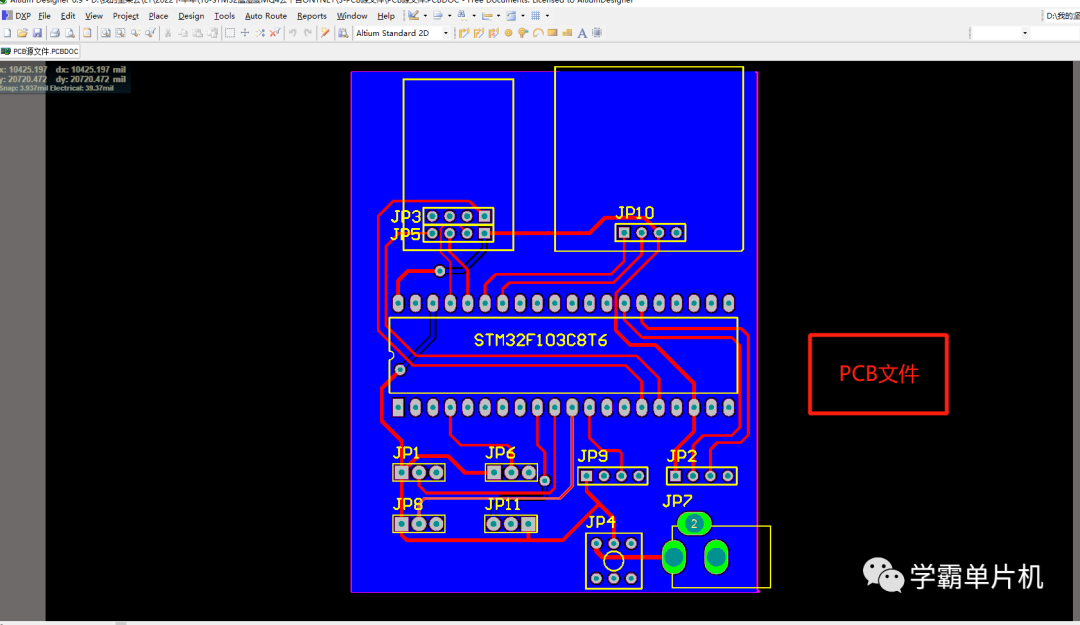
Task: Click the JP1 designator text
Action: tap(406, 453)
